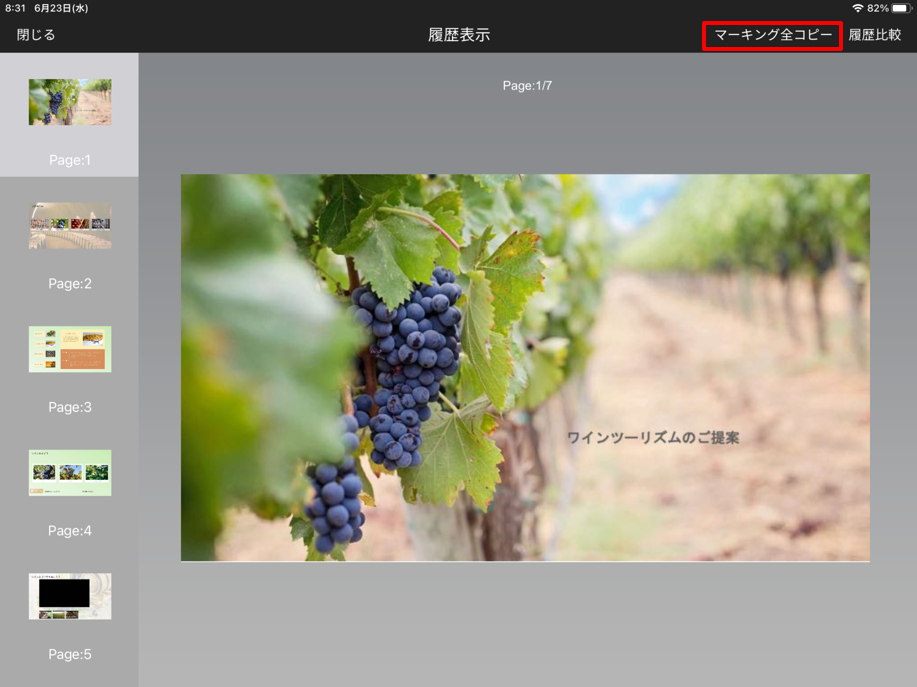This screenshot has height=687, width=917.
Task: Select the Page 5 thumbnail with black box
Action: [70, 596]
